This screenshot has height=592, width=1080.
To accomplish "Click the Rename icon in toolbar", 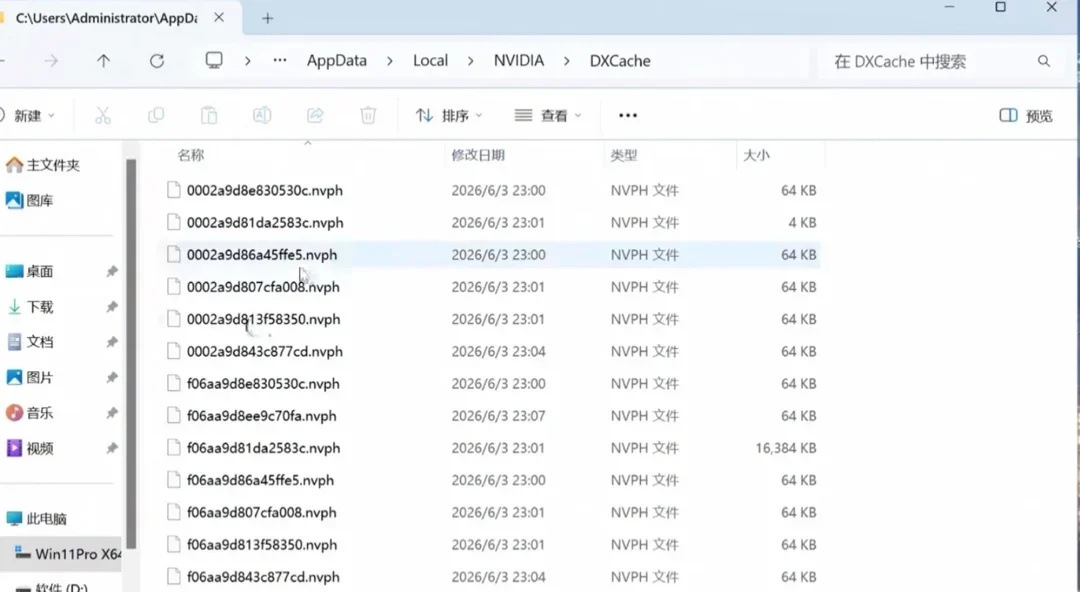I will [262, 115].
